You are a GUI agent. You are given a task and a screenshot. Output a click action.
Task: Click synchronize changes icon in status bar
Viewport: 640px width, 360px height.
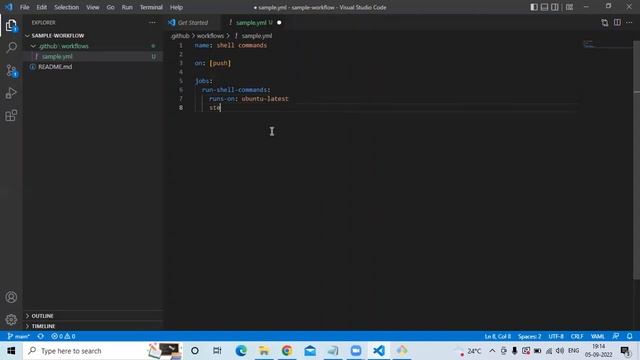(x=40, y=336)
